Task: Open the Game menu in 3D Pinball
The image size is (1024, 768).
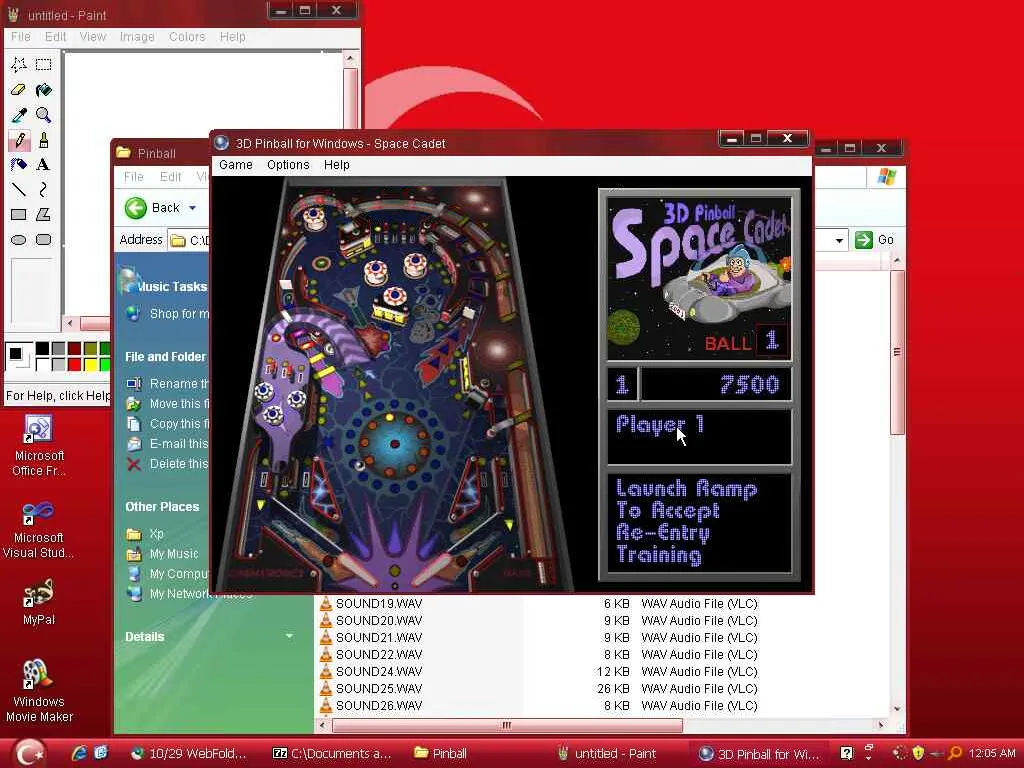Action: [236, 165]
